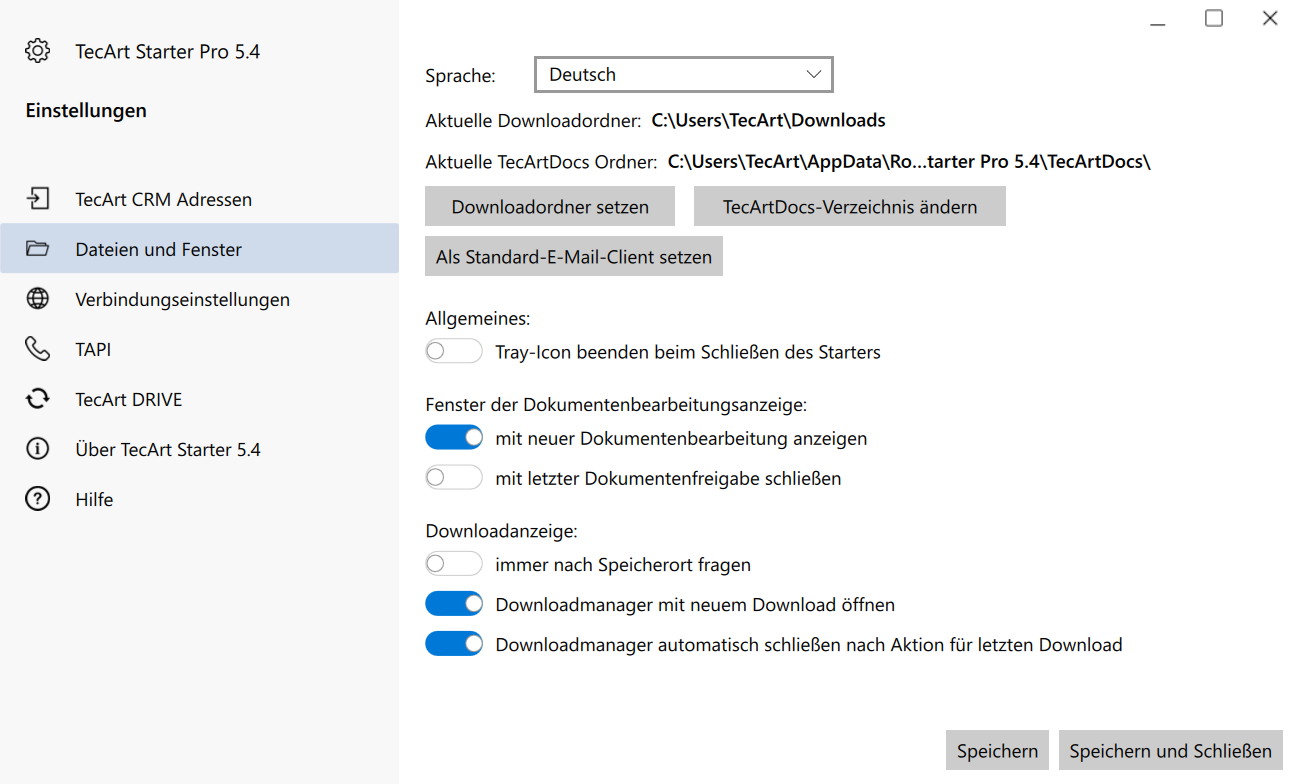Open the TAPI settings section
1297x784 pixels.
pos(199,349)
